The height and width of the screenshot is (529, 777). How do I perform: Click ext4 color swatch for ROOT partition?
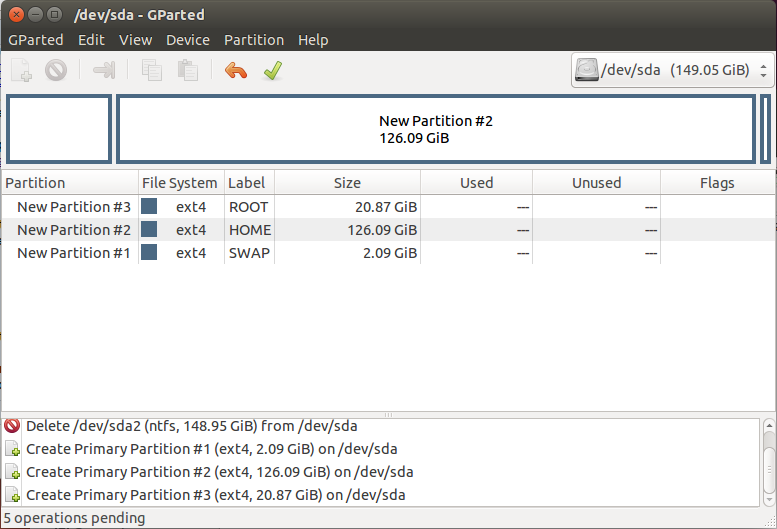(149, 206)
